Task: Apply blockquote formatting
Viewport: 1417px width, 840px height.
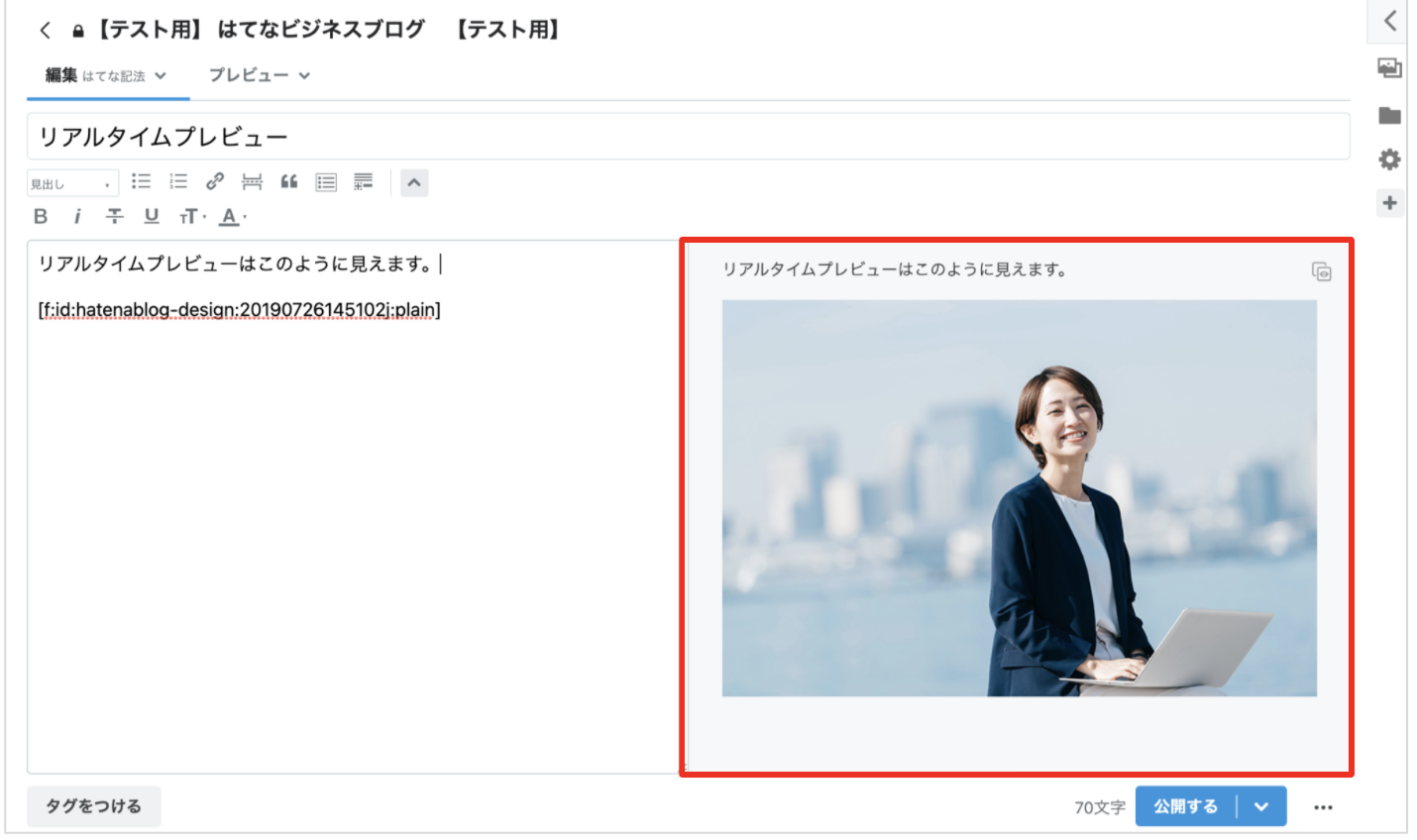Action: (289, 181)
